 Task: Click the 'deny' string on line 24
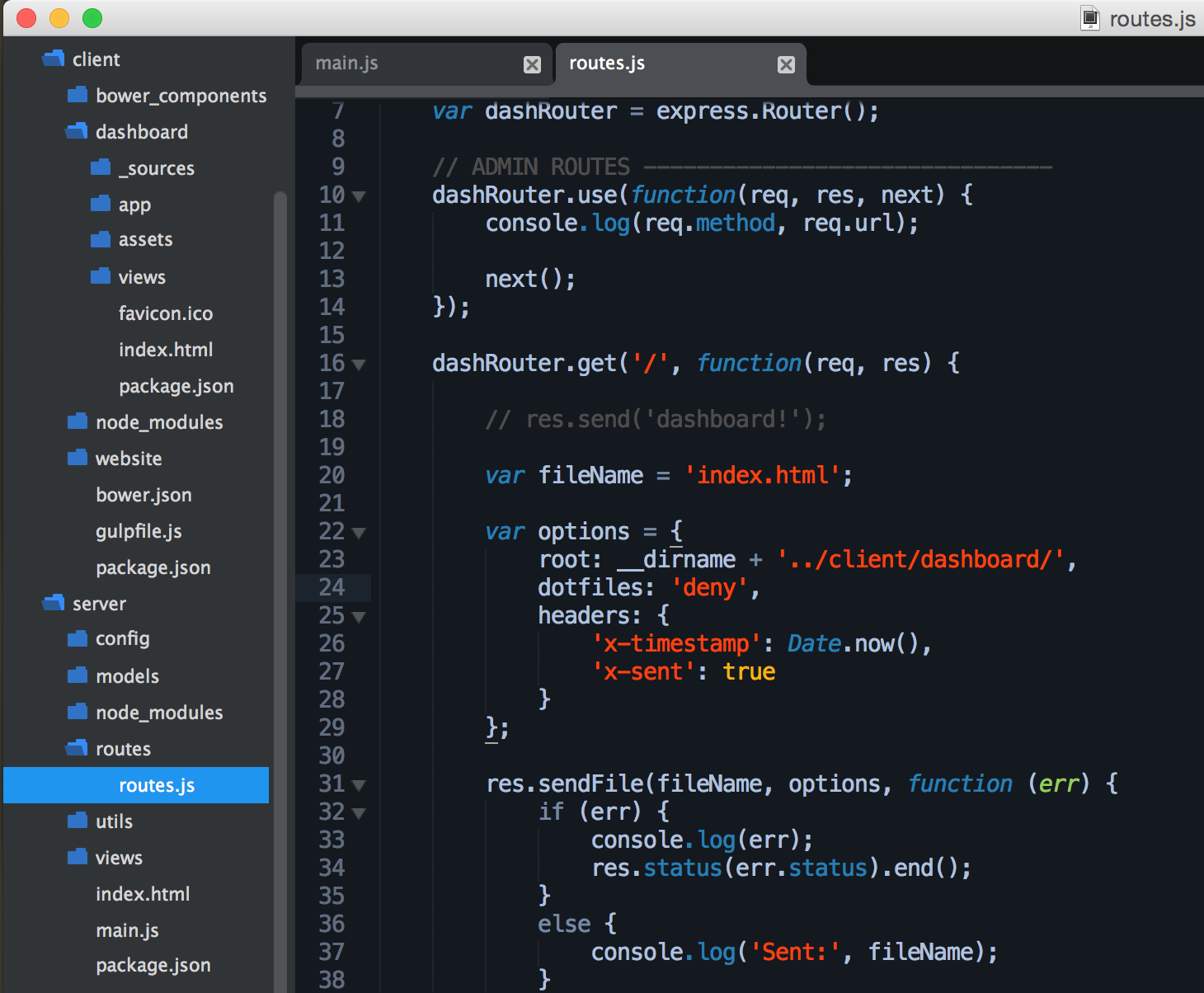(x=709, y=587)
